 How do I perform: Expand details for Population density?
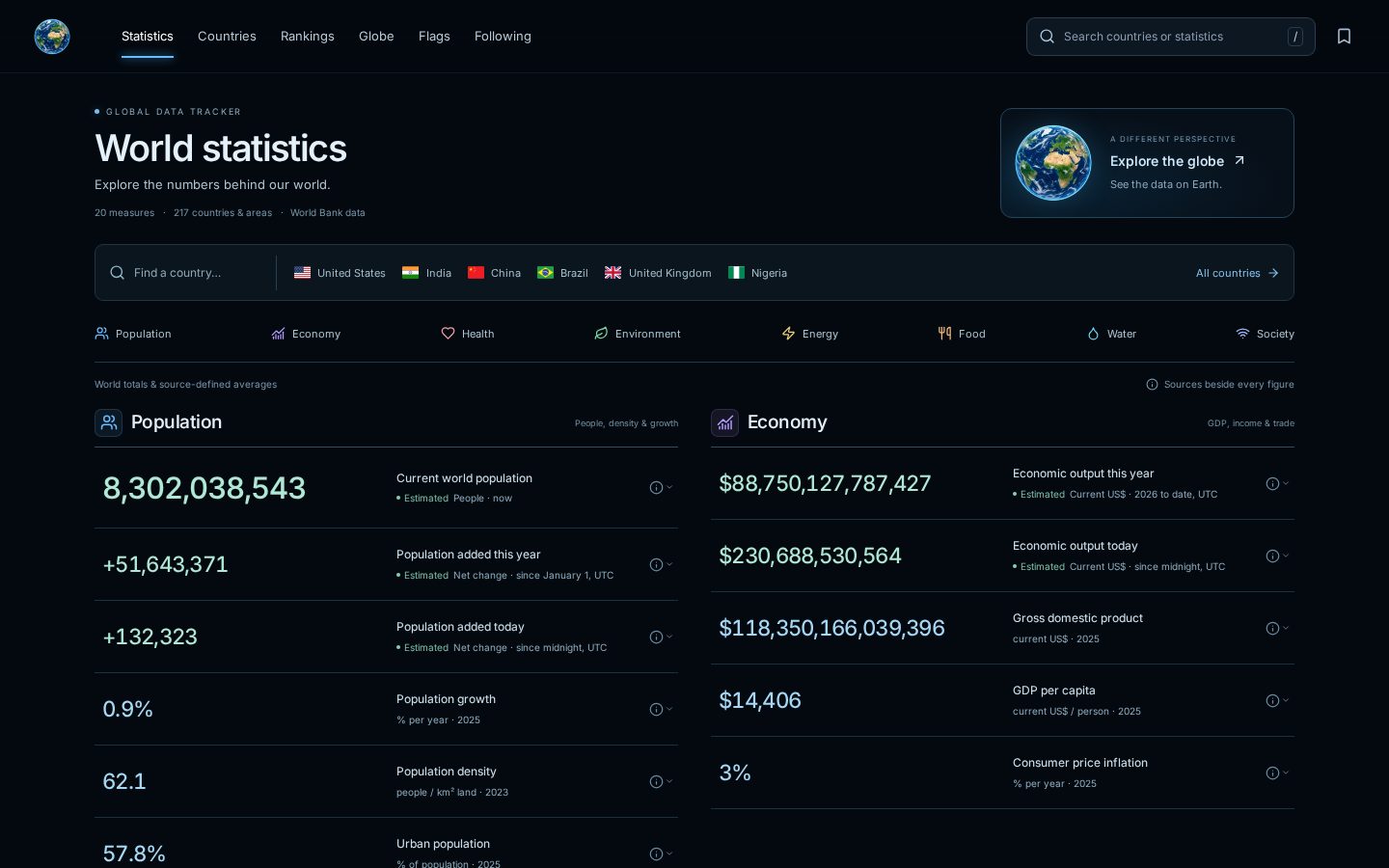(661, 782)
